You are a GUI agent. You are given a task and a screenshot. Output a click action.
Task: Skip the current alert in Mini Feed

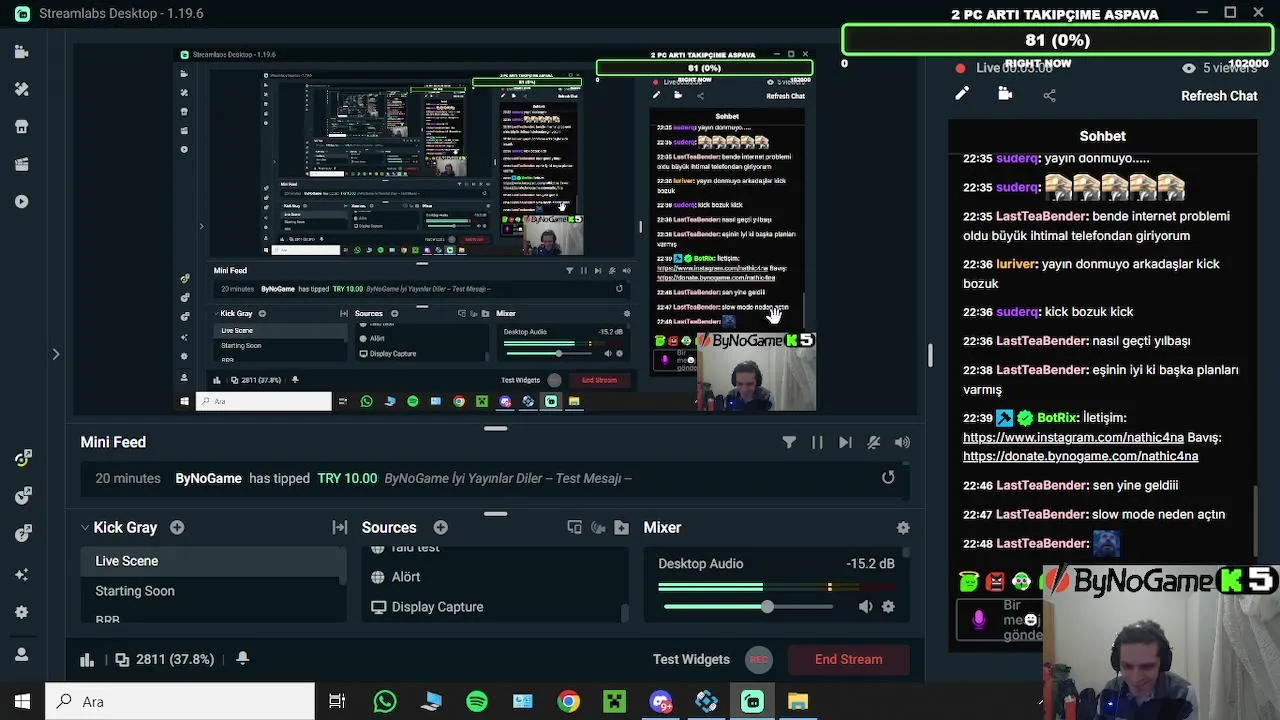tap(845, 442)
